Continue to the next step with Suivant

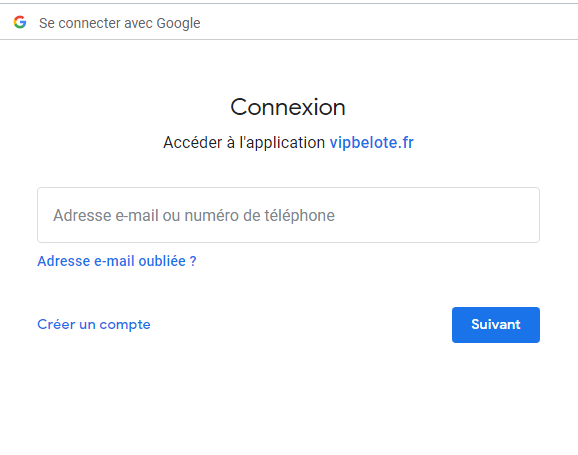[496, 325]
